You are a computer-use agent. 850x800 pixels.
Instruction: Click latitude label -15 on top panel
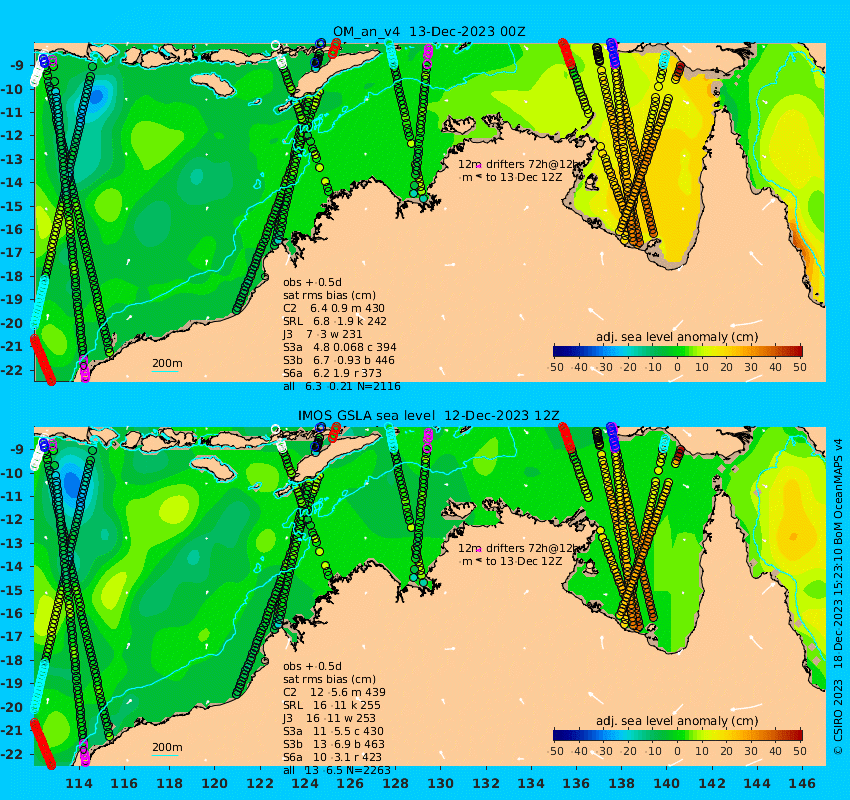point(12,206)
